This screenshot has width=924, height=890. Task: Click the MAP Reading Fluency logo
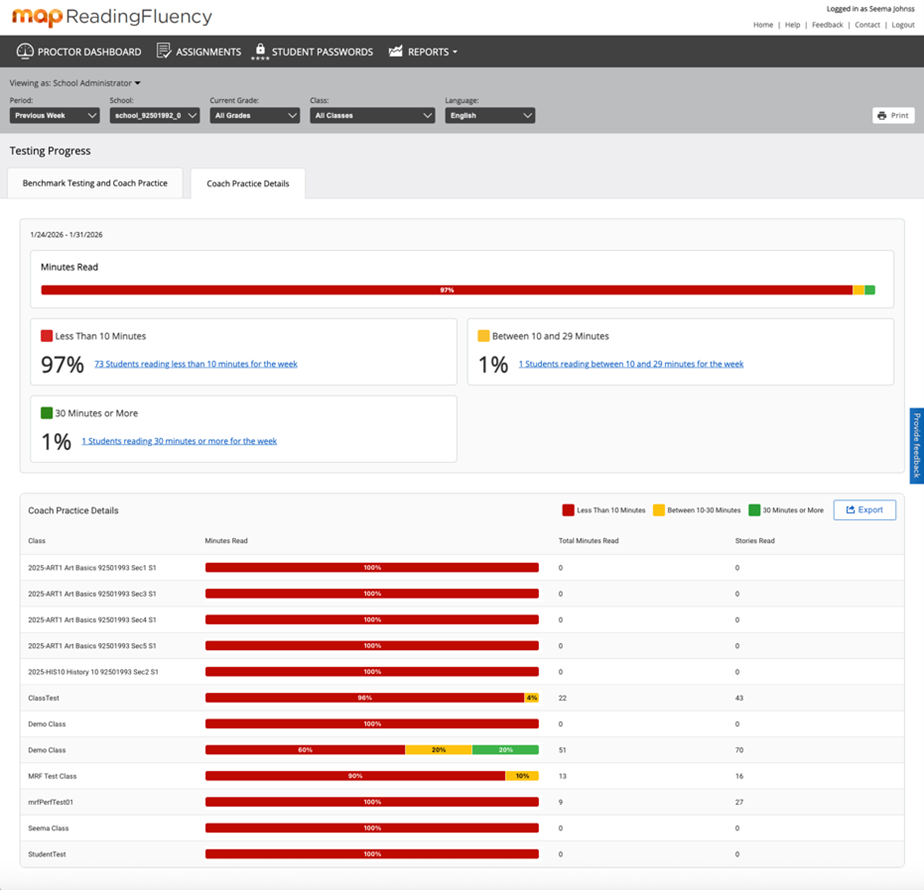pos(112,17)
